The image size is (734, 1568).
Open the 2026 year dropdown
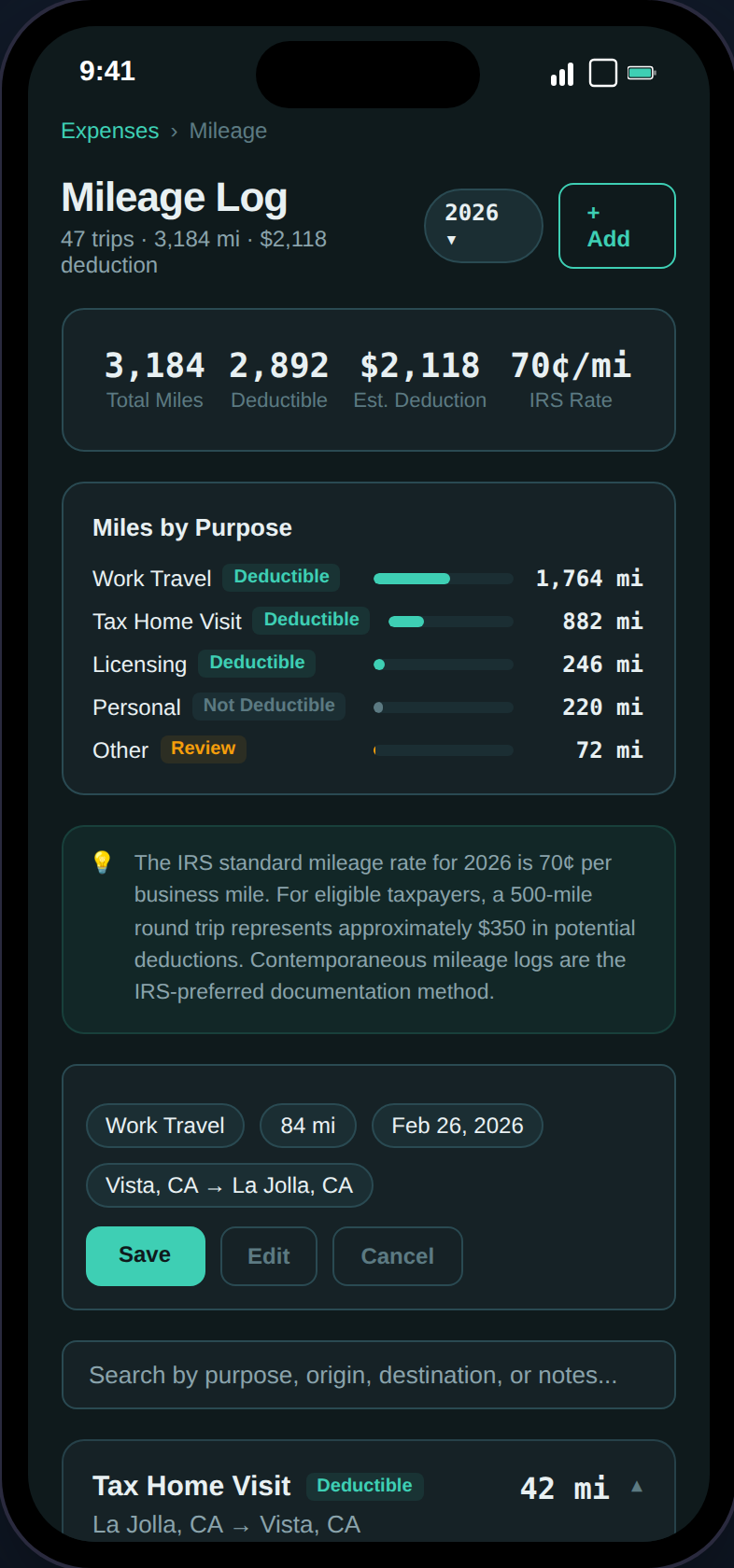coord(483,226)
